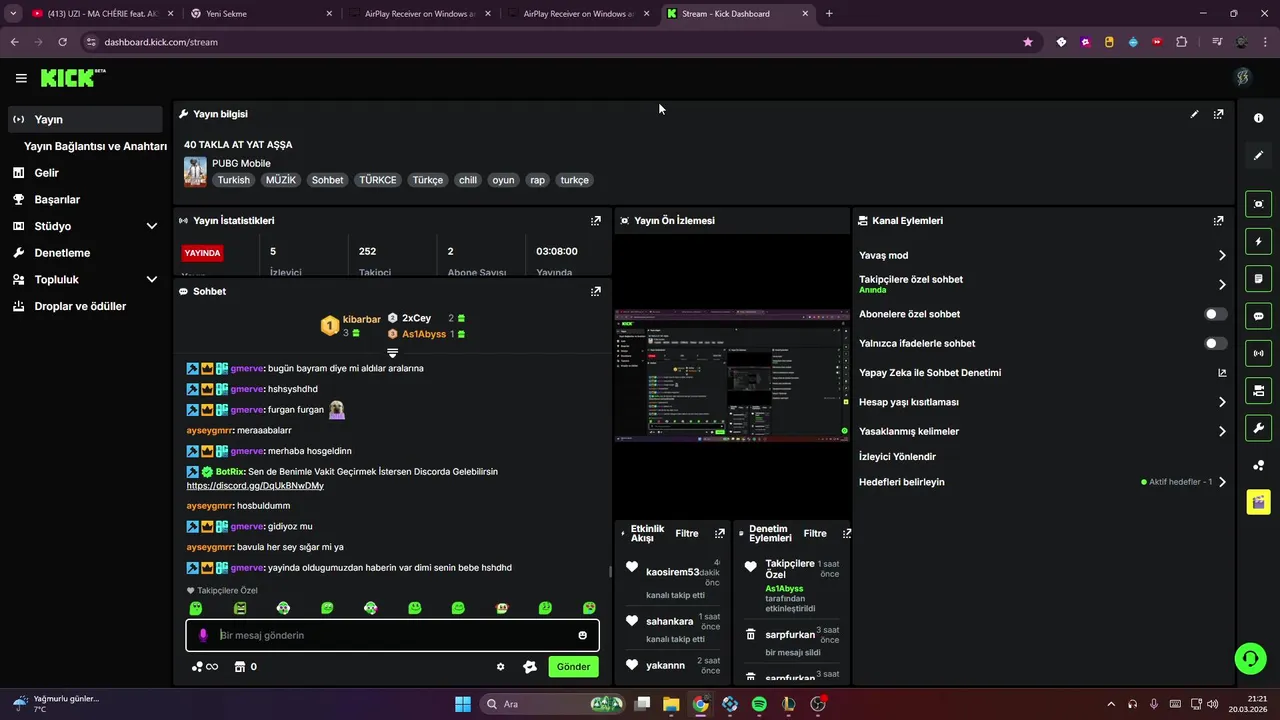Viewport: 1280px width, 720px height.
Task: Click the pencil icon in right sidebar
Action: click(x=1258, y=155)
